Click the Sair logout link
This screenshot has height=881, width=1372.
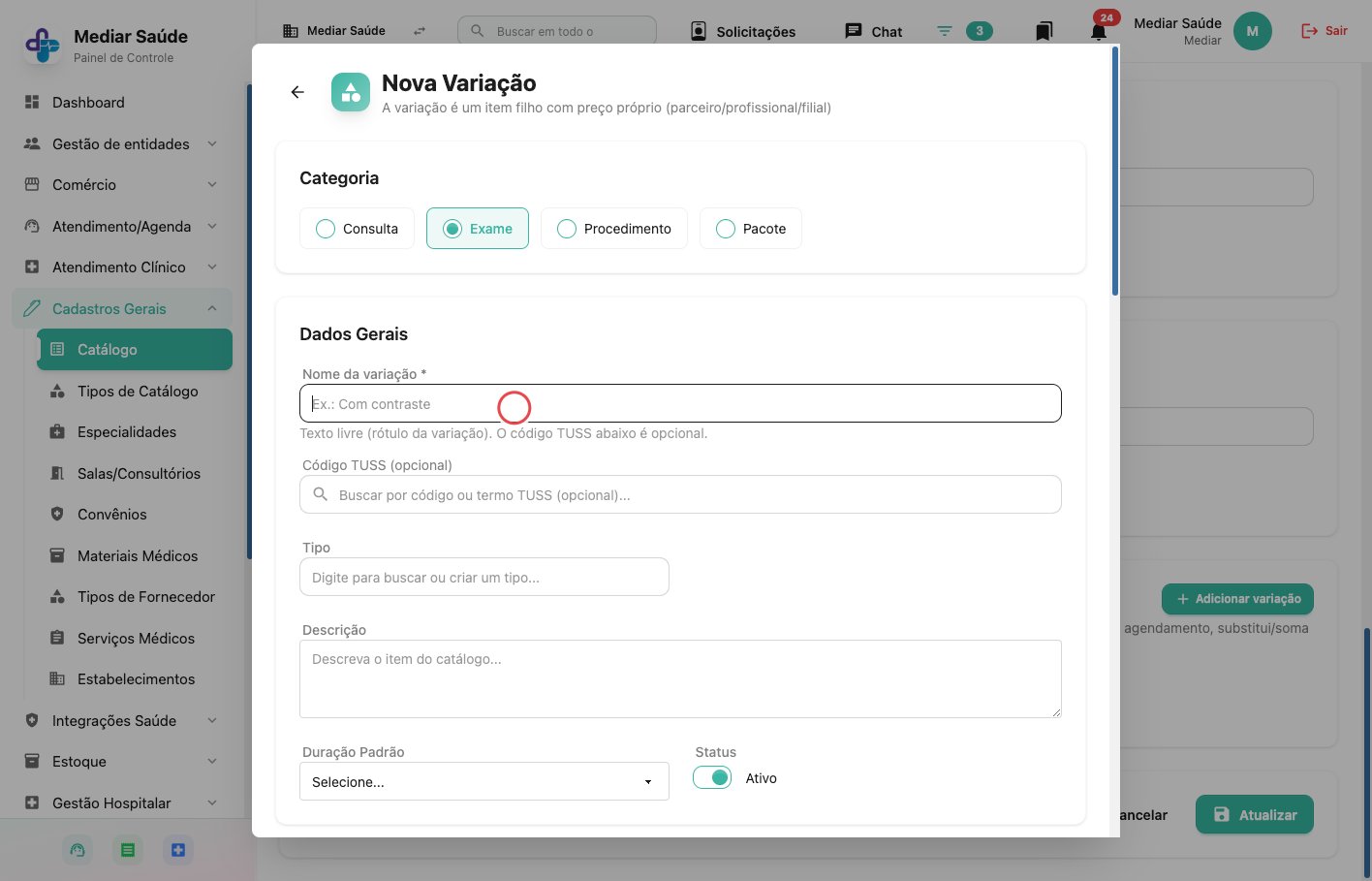(x=1325, y=31)
